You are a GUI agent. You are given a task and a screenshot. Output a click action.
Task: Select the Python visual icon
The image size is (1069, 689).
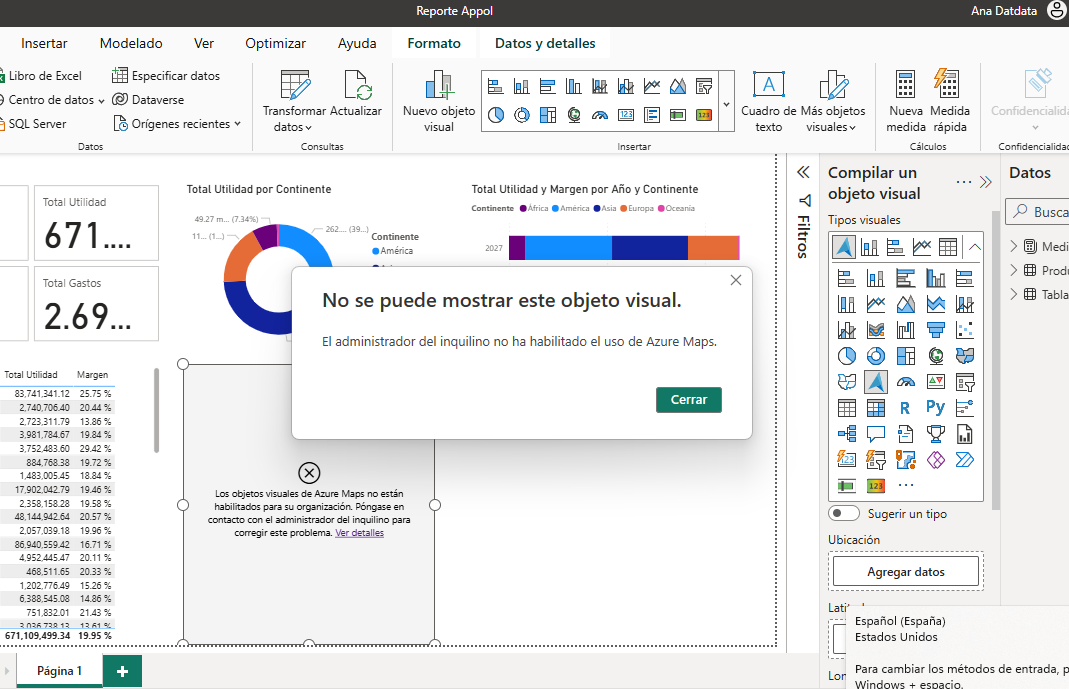[x=935, y=408]
